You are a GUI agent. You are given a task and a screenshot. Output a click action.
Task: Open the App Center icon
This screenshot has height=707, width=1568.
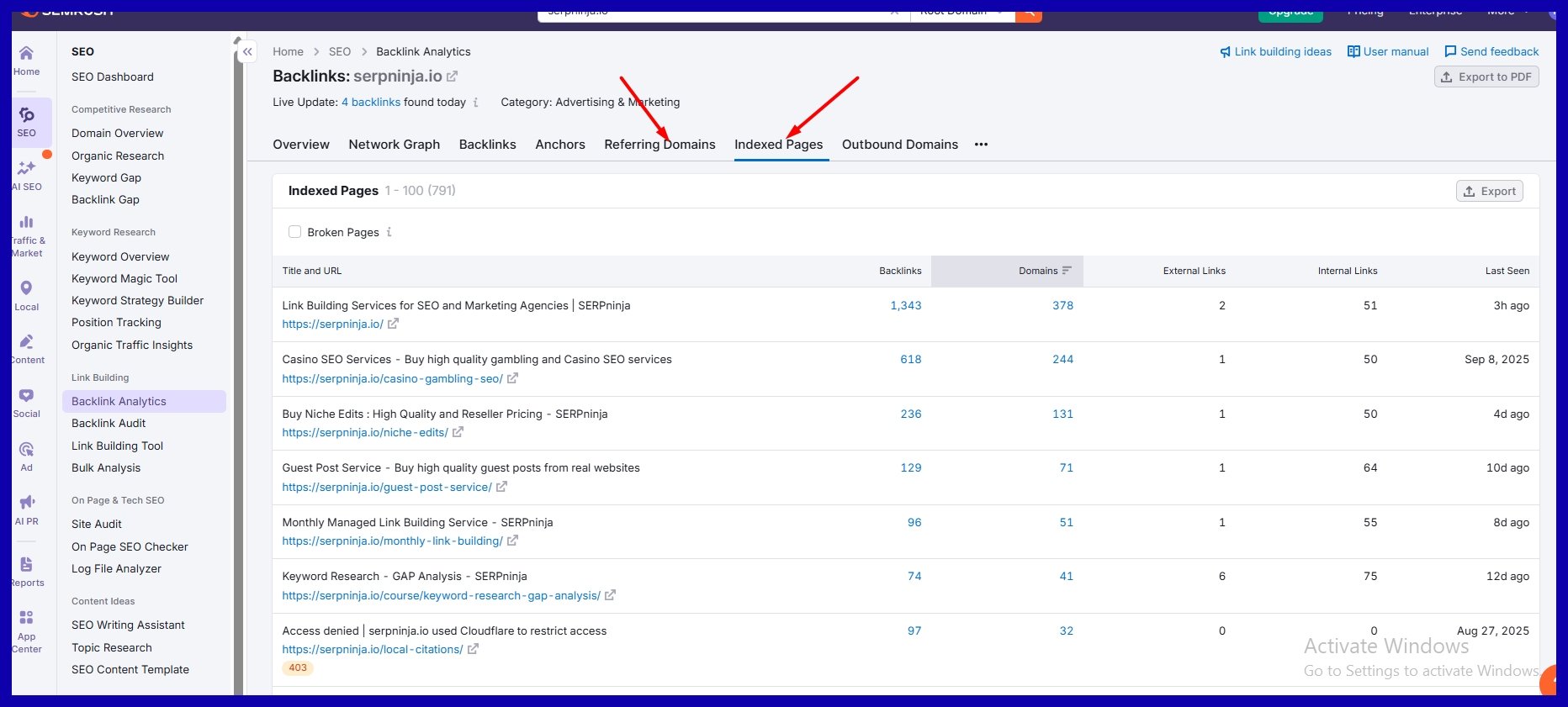point(26,619)
